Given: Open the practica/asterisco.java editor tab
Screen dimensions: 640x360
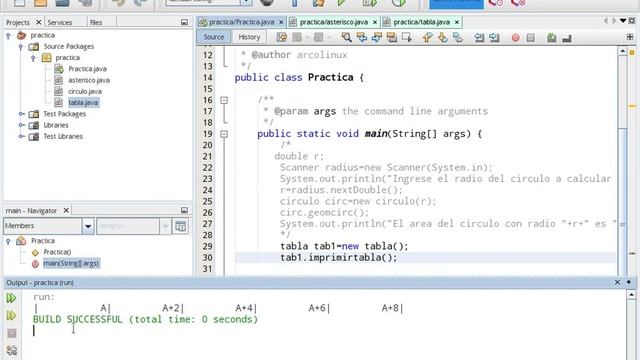Looking at the screenshot, I should [333, 22].
